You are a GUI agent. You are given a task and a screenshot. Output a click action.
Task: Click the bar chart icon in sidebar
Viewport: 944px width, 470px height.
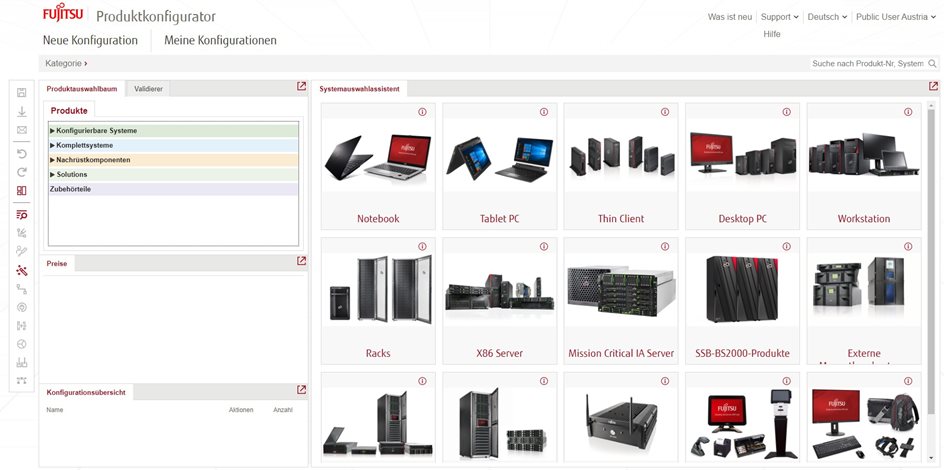coord(22,362)
